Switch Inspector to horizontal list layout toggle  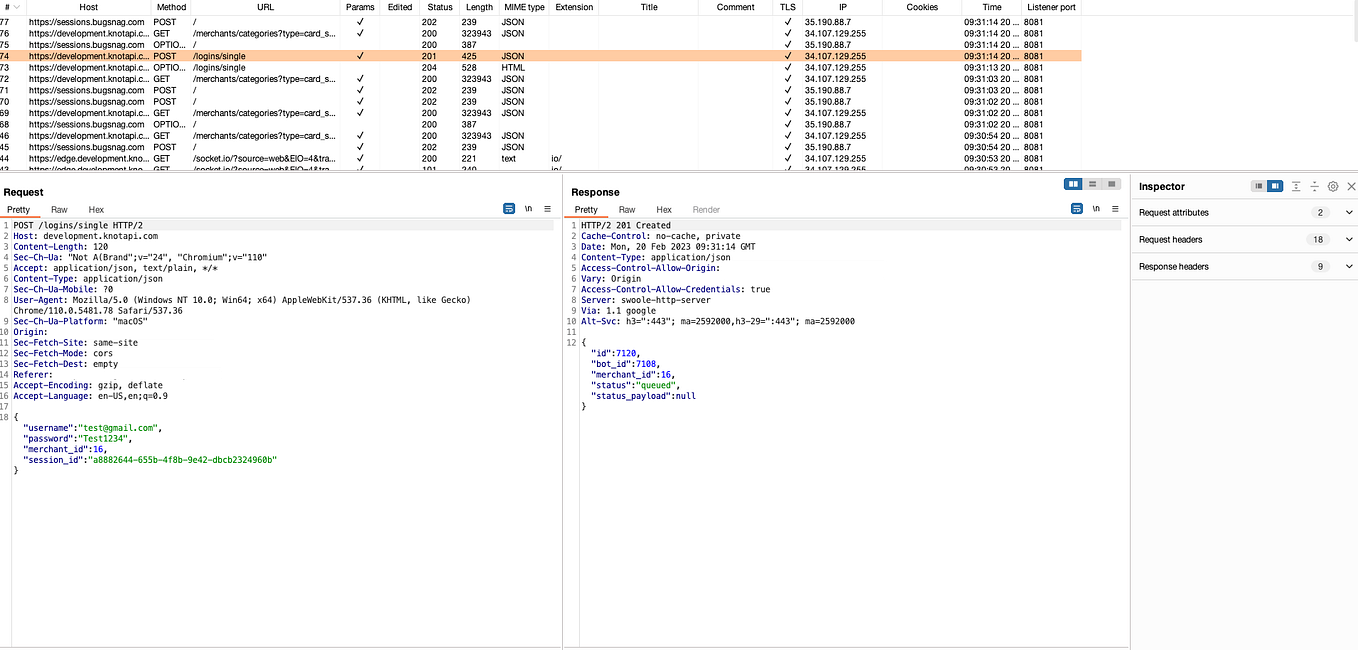[1258, 186]
